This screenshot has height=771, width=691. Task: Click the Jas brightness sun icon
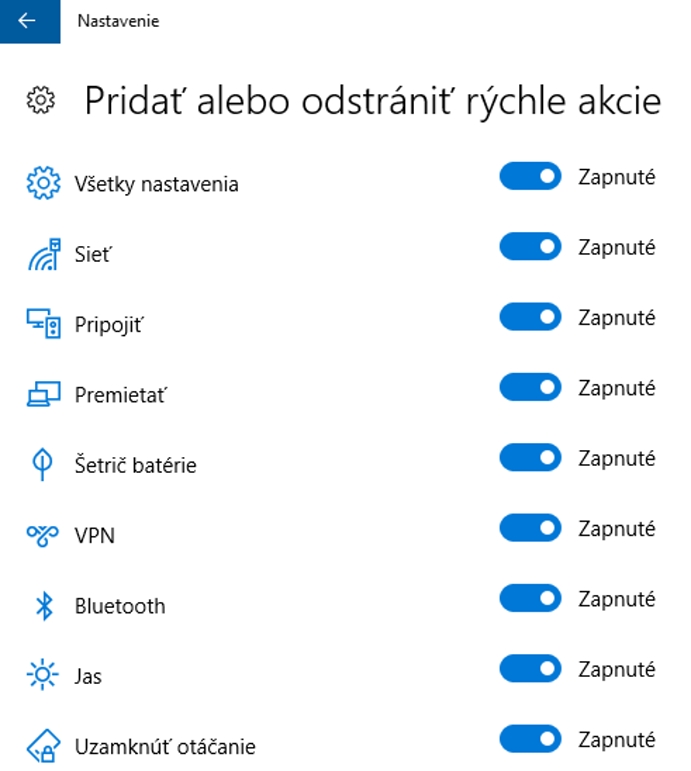(43, 676)
